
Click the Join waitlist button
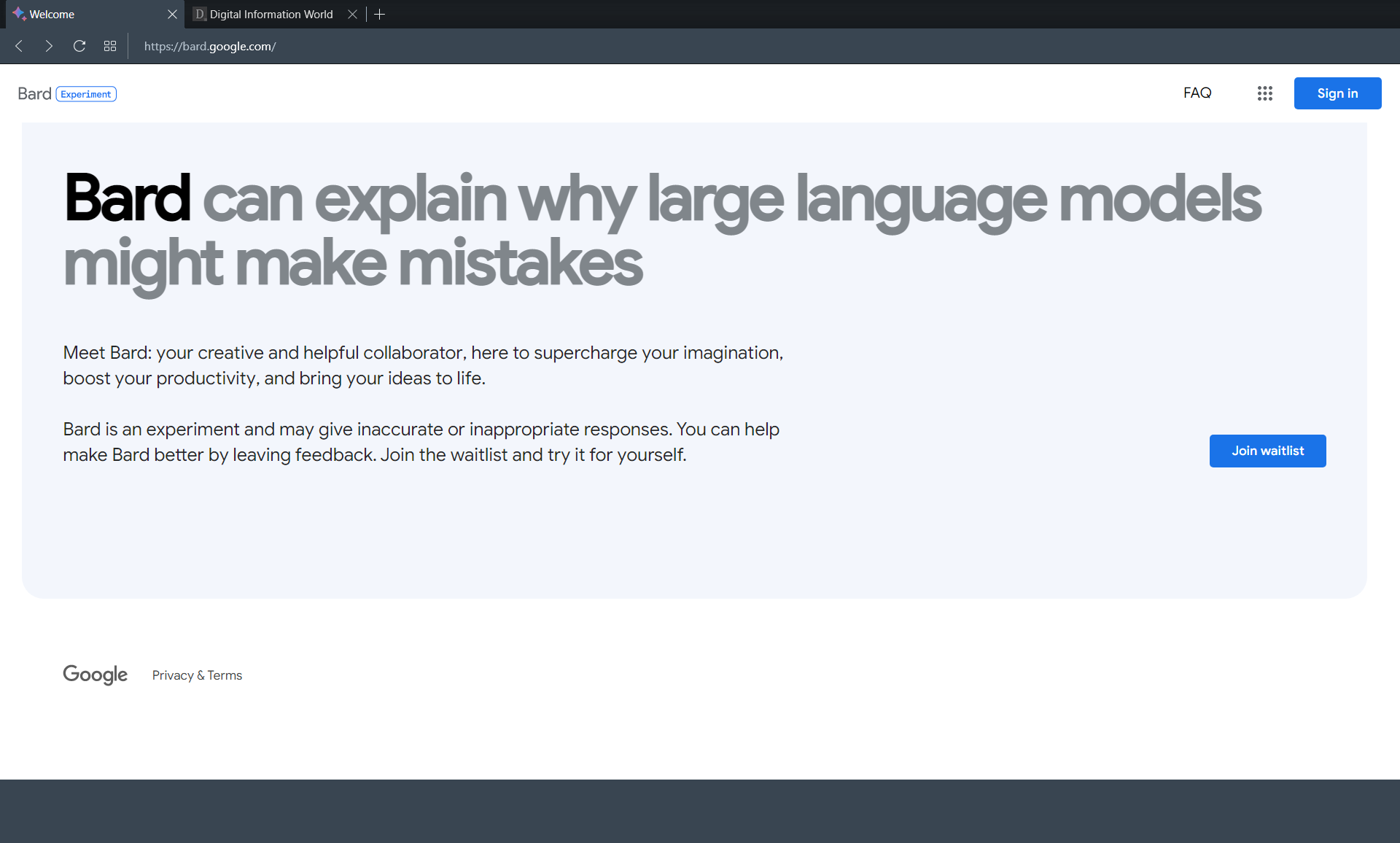(x=1267, y=451)
